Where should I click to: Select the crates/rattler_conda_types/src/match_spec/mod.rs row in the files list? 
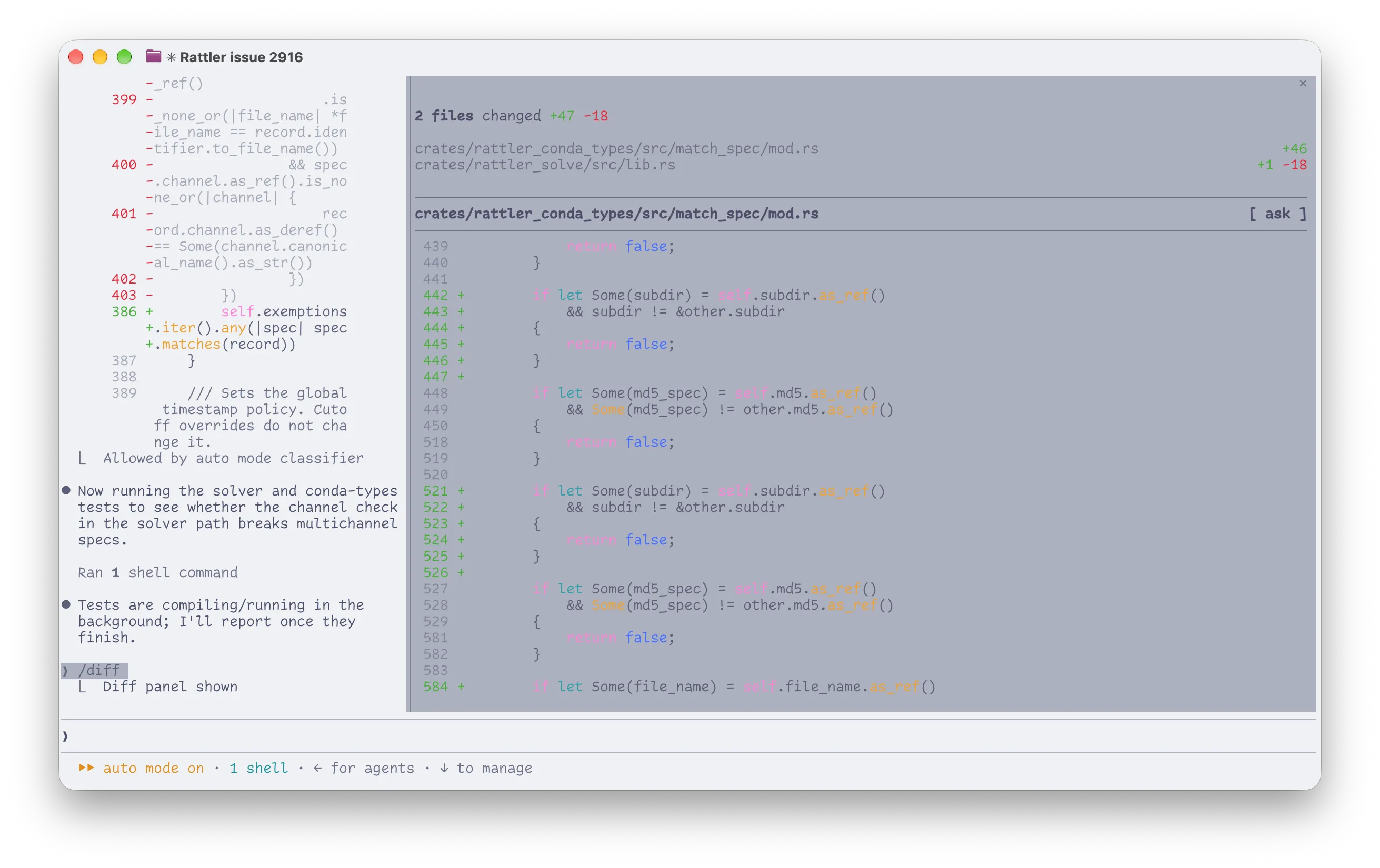coord(860,148)
